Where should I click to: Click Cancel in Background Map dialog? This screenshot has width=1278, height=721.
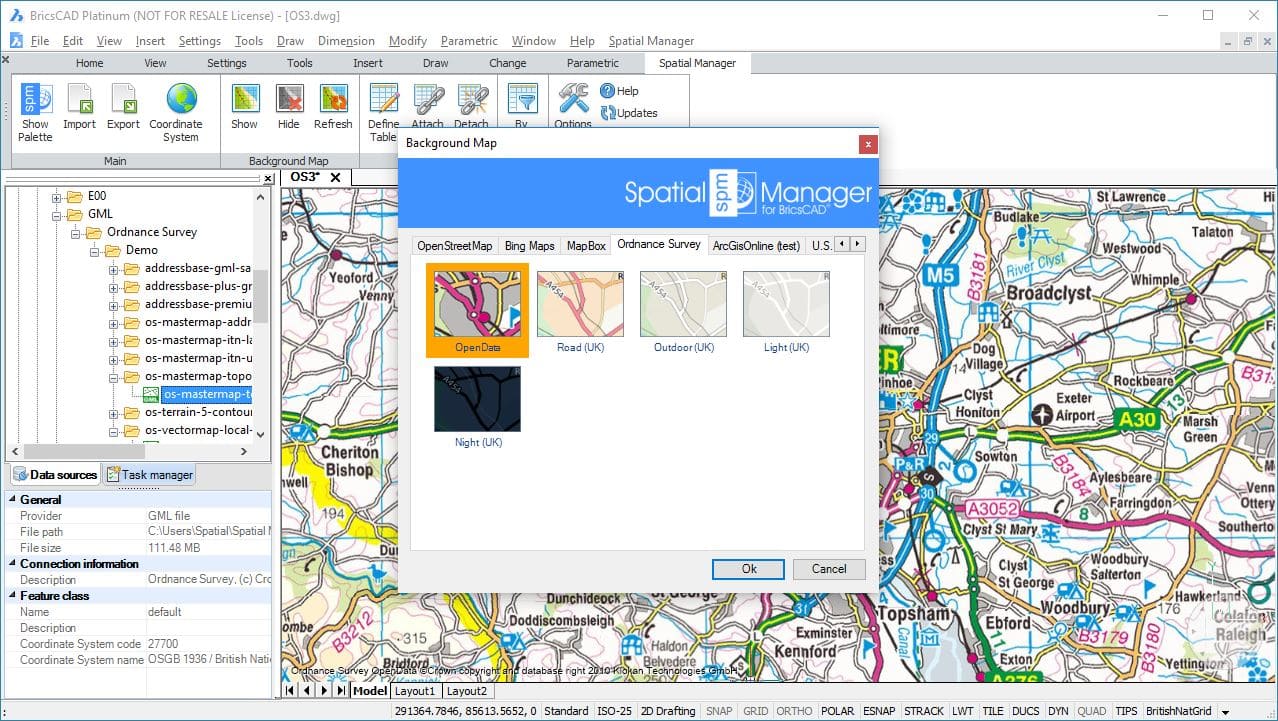tap(829, 569)
